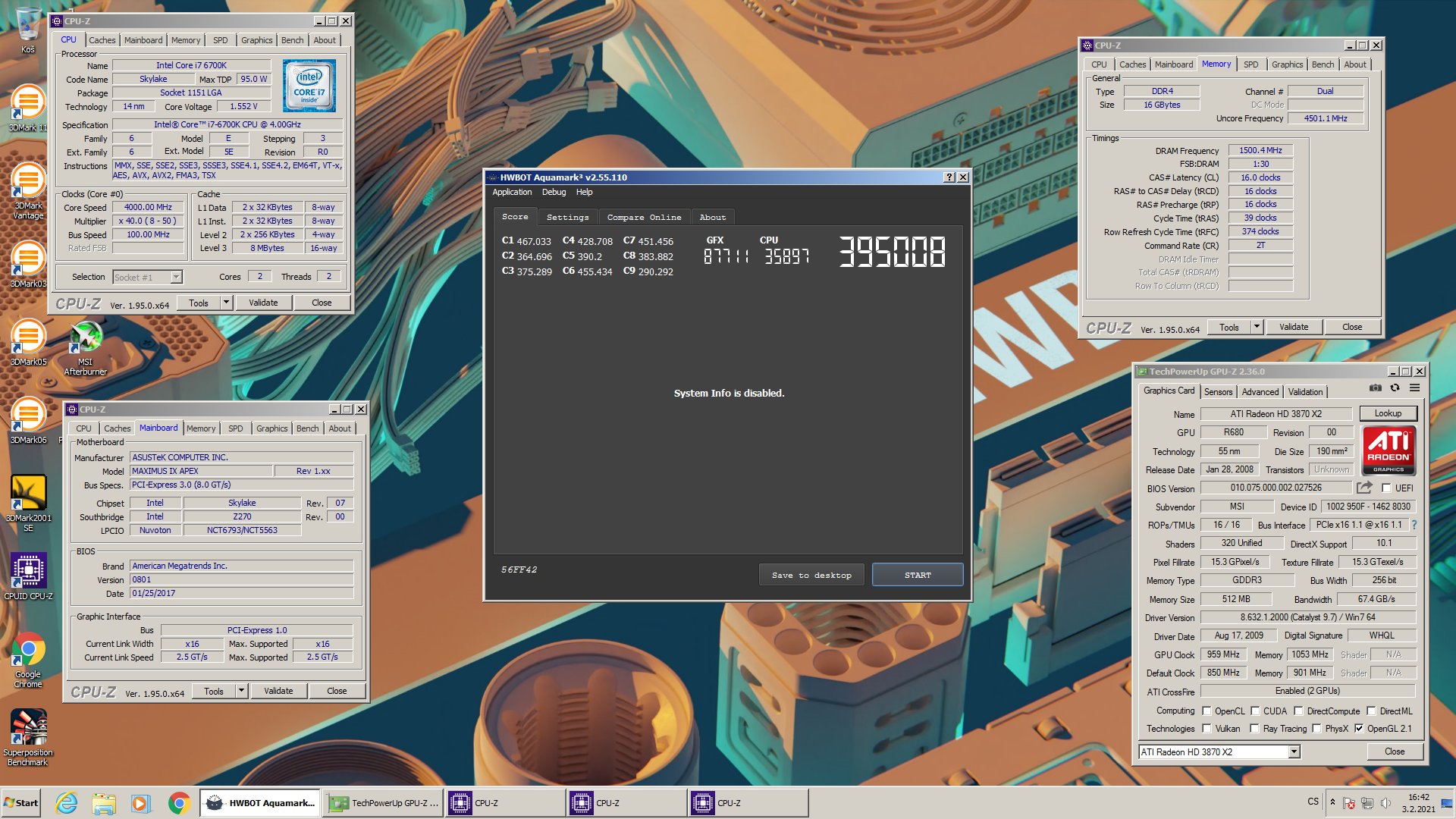Open the Advanced tab in GPU-Z
Image resolution: width=1456 pixels, height=819 pixels.
[1260, 392]
